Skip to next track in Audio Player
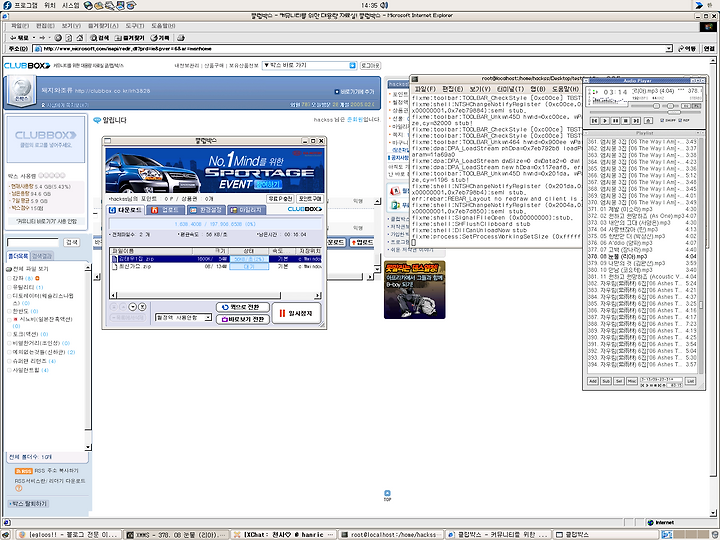 coord(636,121)
